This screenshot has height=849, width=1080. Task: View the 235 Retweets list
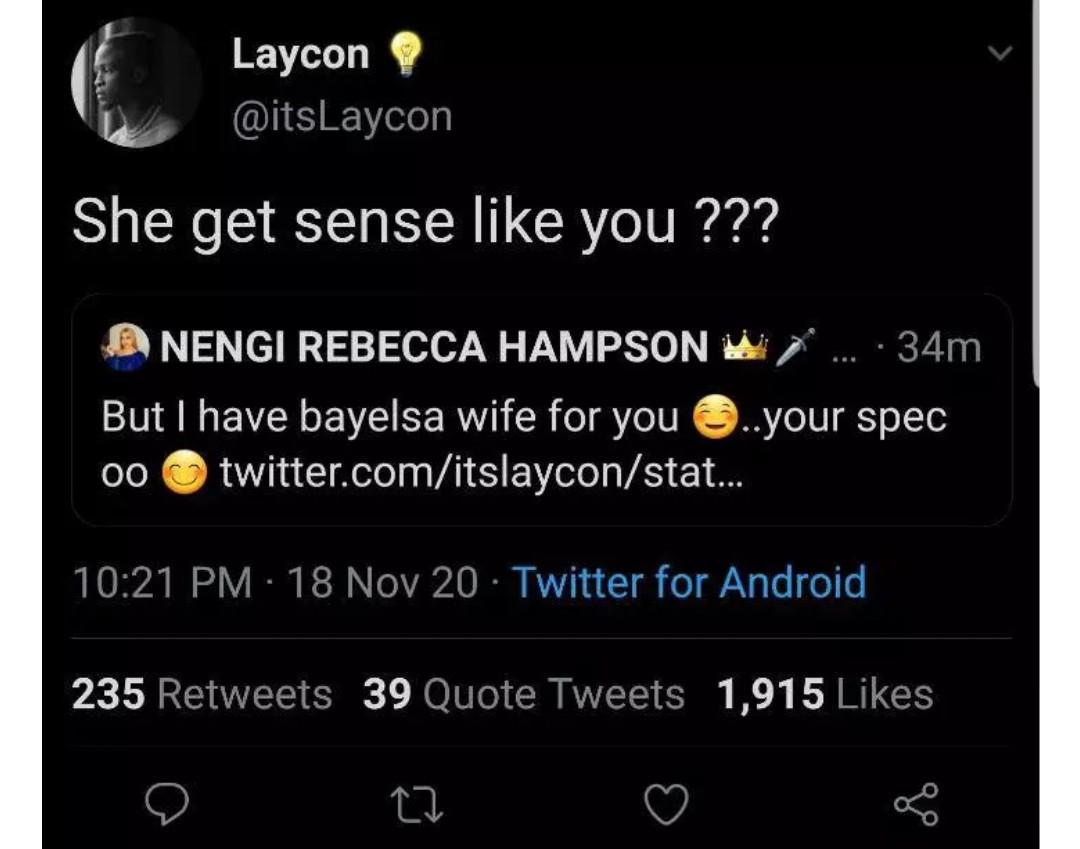(202, 694)
